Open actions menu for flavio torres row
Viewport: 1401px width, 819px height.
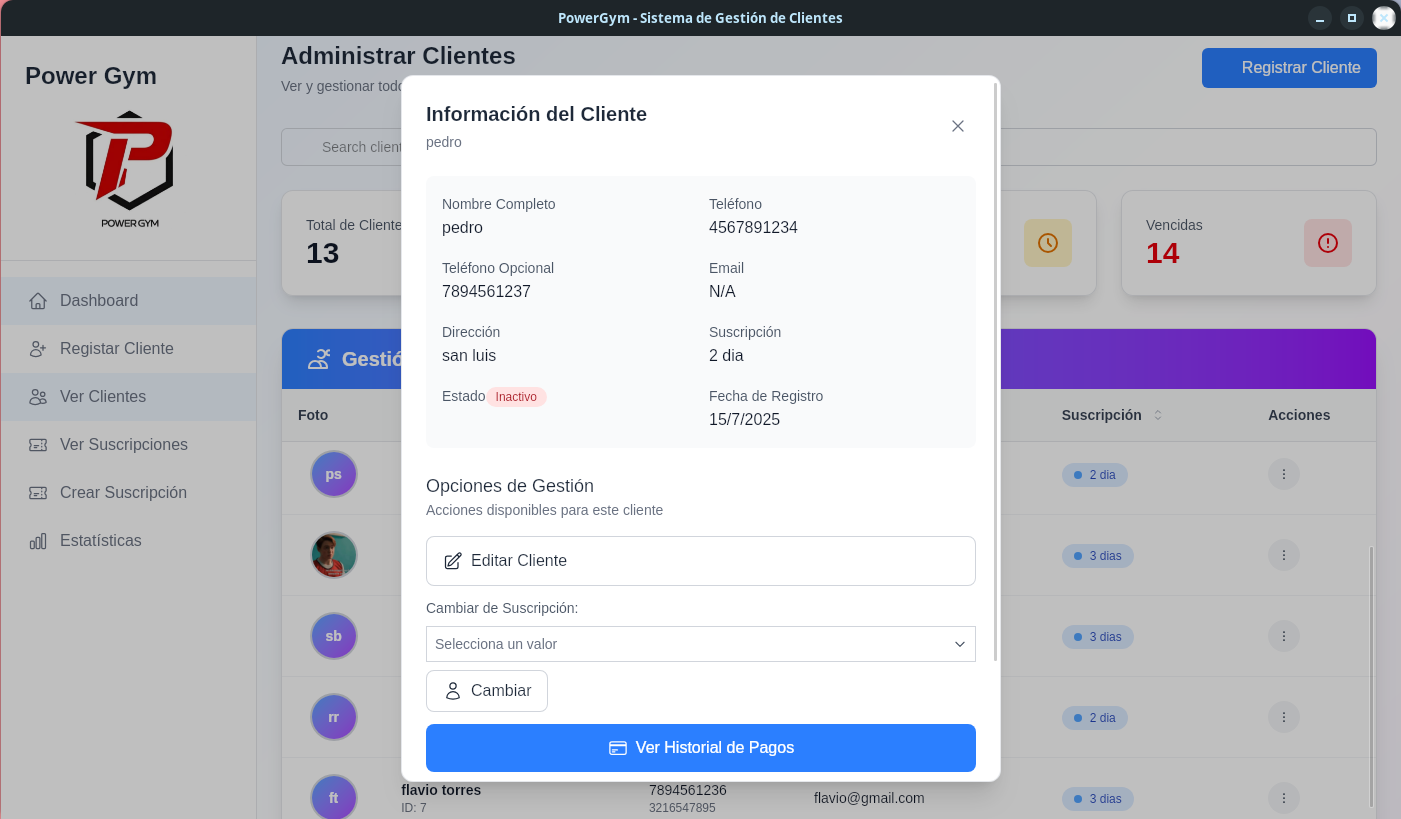[1284, 798]
